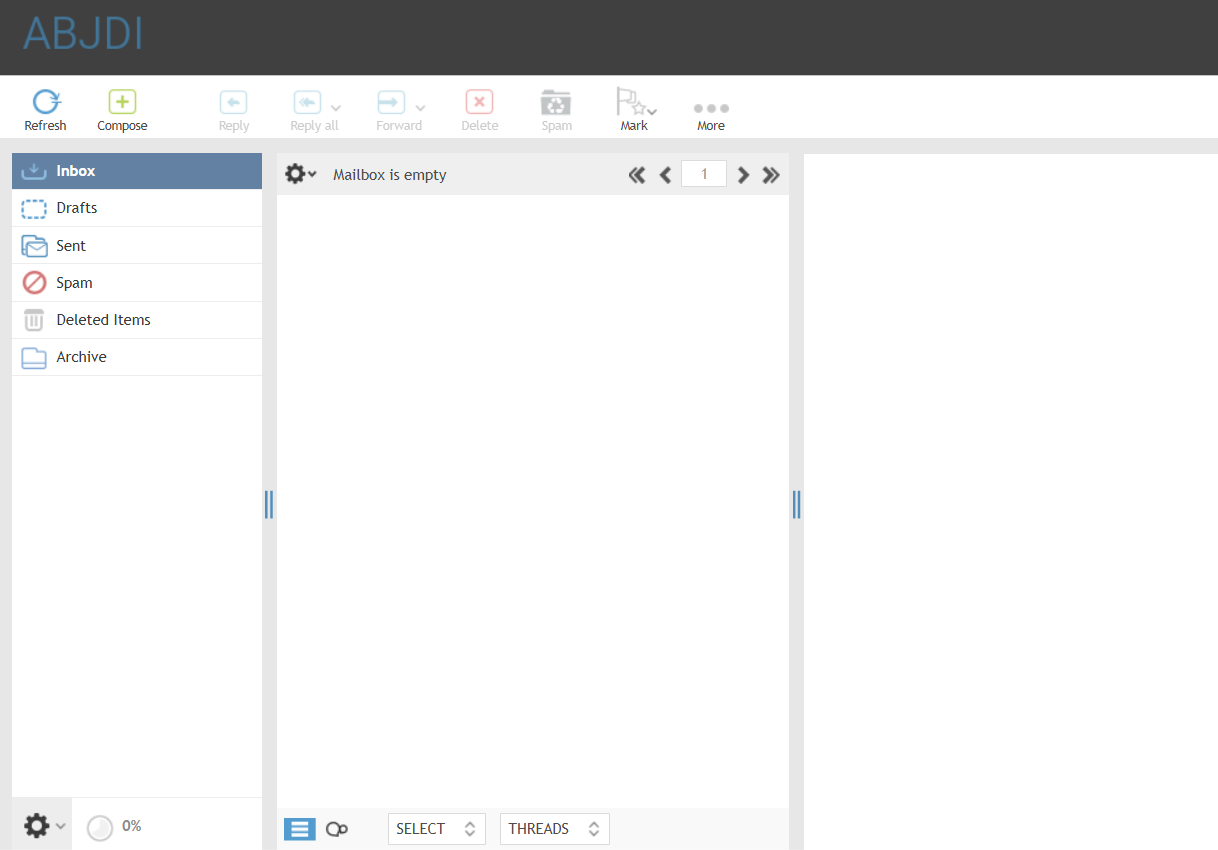Go to previous page of messages
Viewport: 1218px width, 850px height.
665,175
